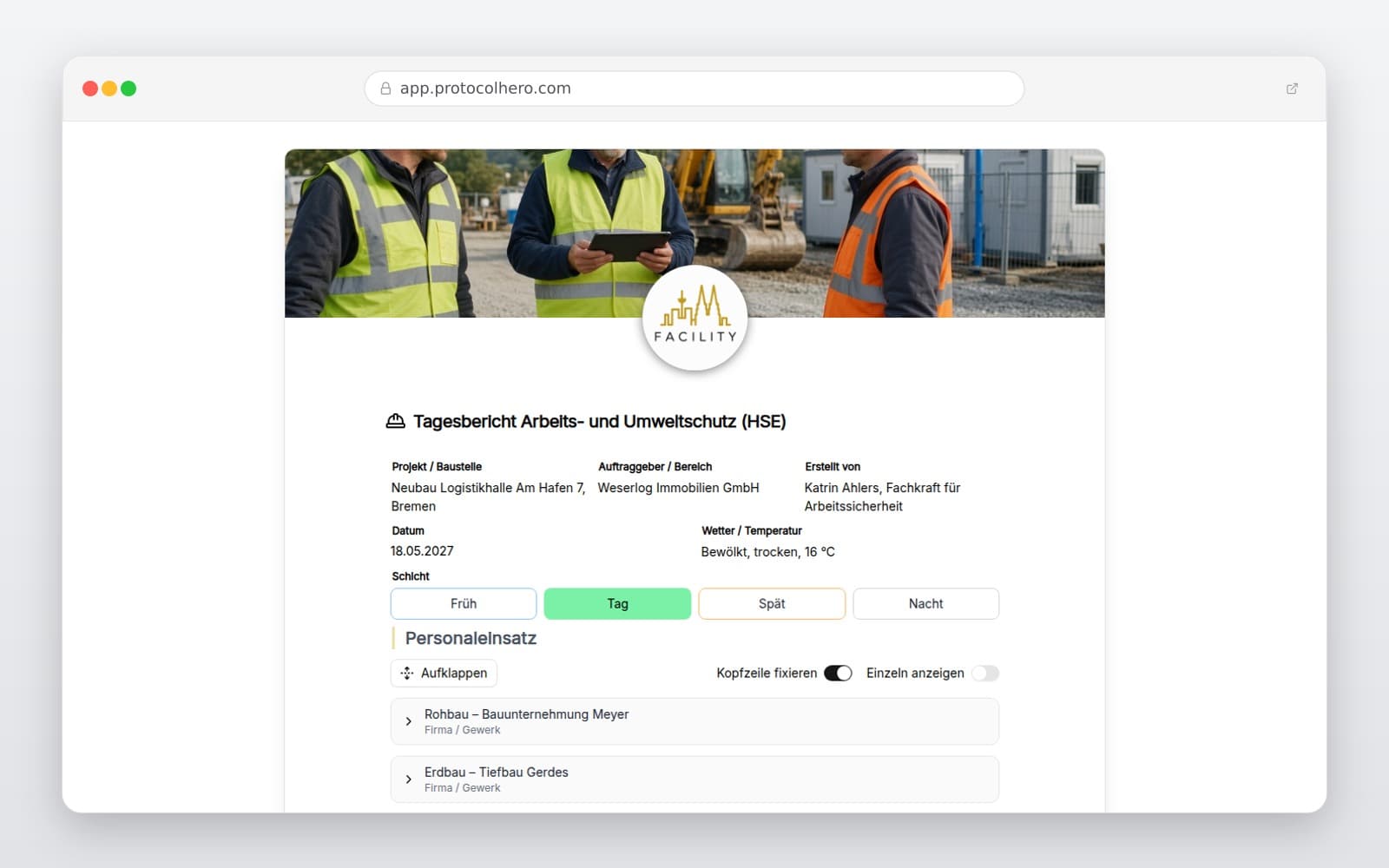The image size is (1389, 868).
Task: Click the open-in-new-window icon
Action: coord(1292,89)
